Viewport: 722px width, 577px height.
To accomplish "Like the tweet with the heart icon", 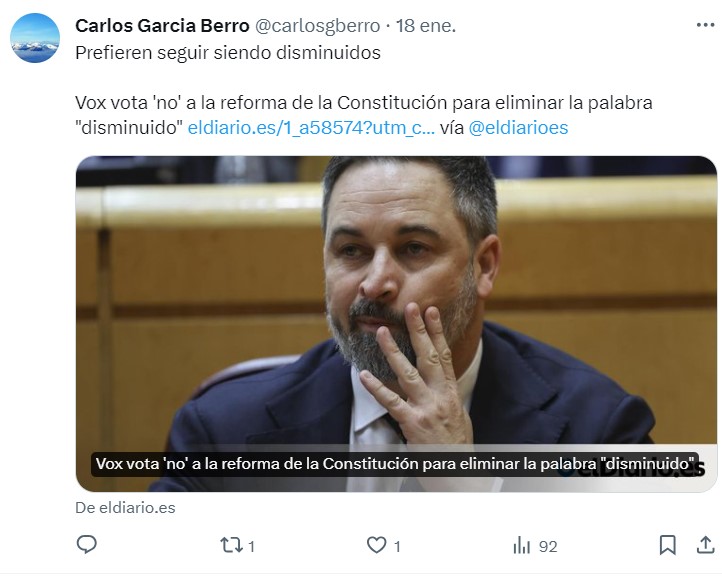I will [x=376, y=545].
